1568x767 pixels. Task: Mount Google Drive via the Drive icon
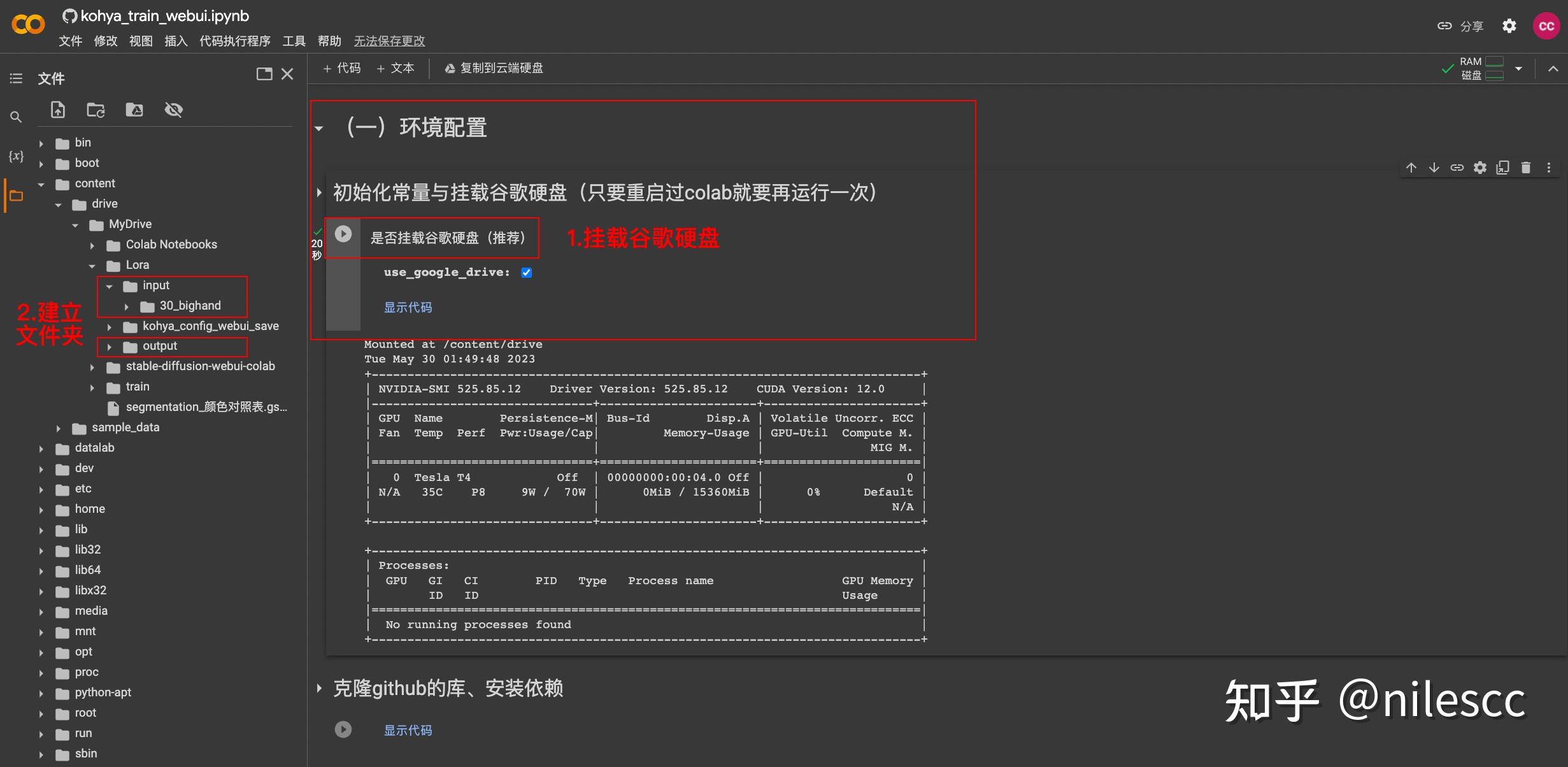pyautogui.click(x=134, y=110)
